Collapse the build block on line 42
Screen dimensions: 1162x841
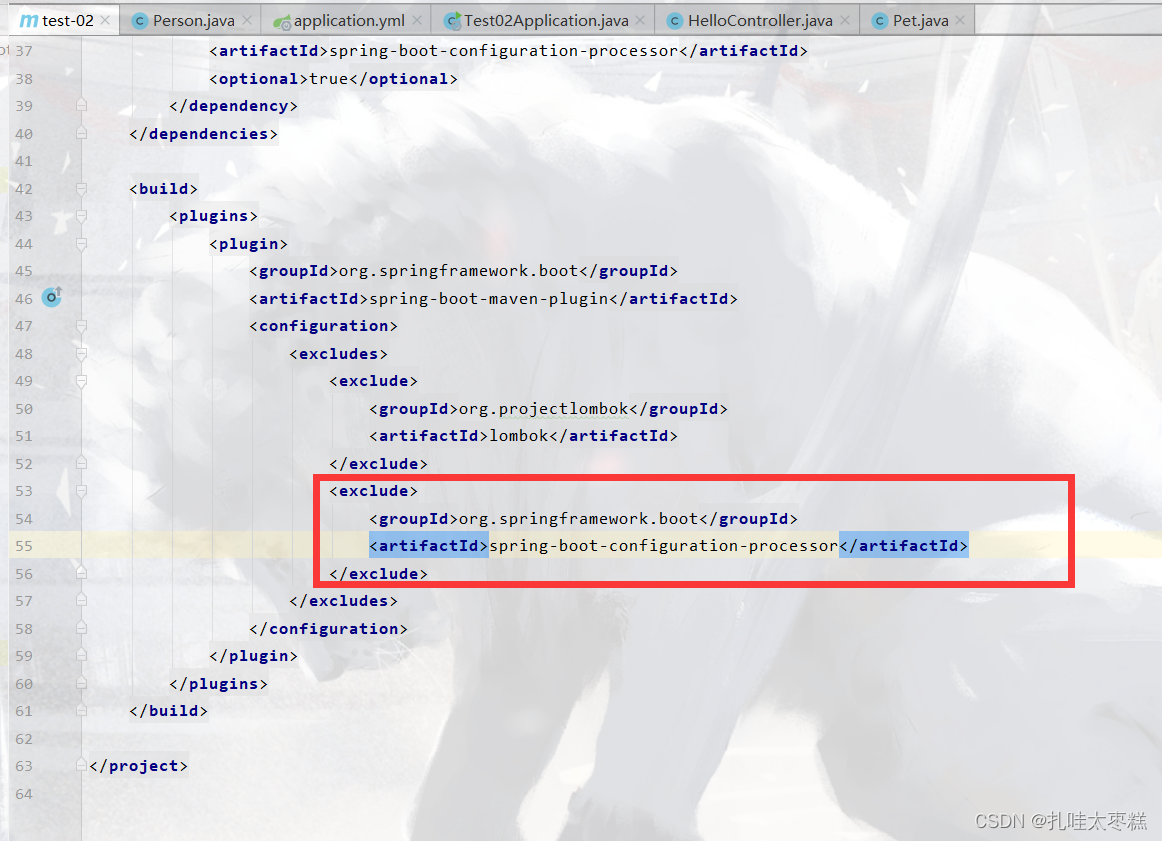[x=82, y=189]
